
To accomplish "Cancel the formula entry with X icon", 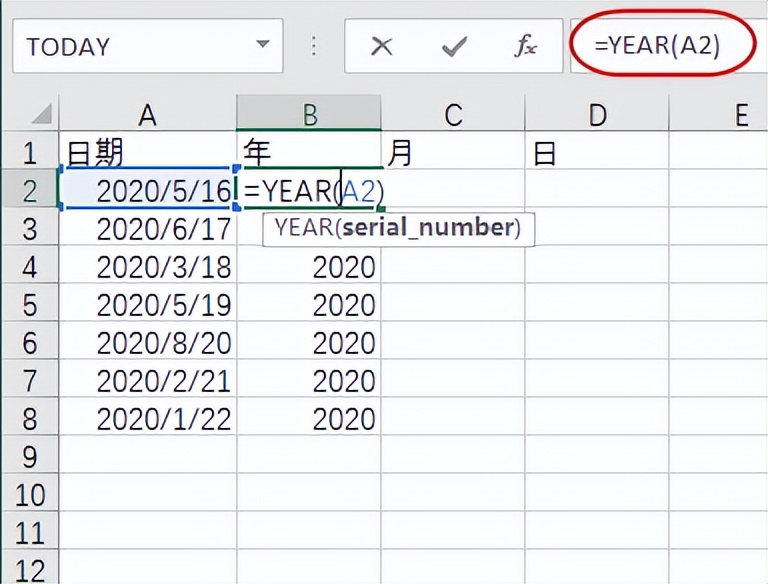I will pos(380,46).
